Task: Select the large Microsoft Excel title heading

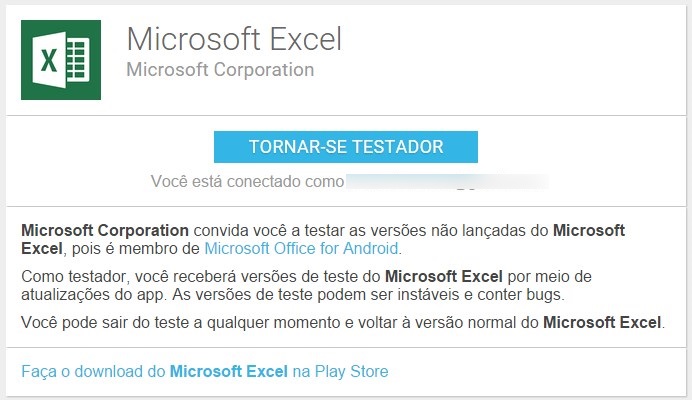Action: (234, 39)
